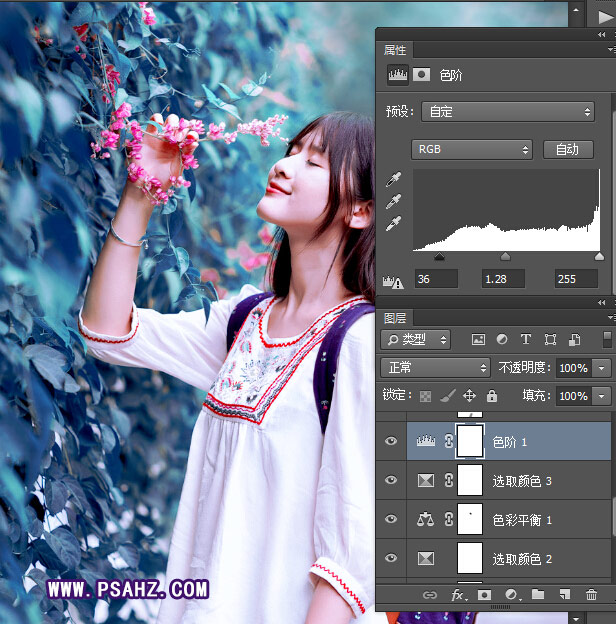
Task: Click the 自动 auto button
Action: click(567, 149)
